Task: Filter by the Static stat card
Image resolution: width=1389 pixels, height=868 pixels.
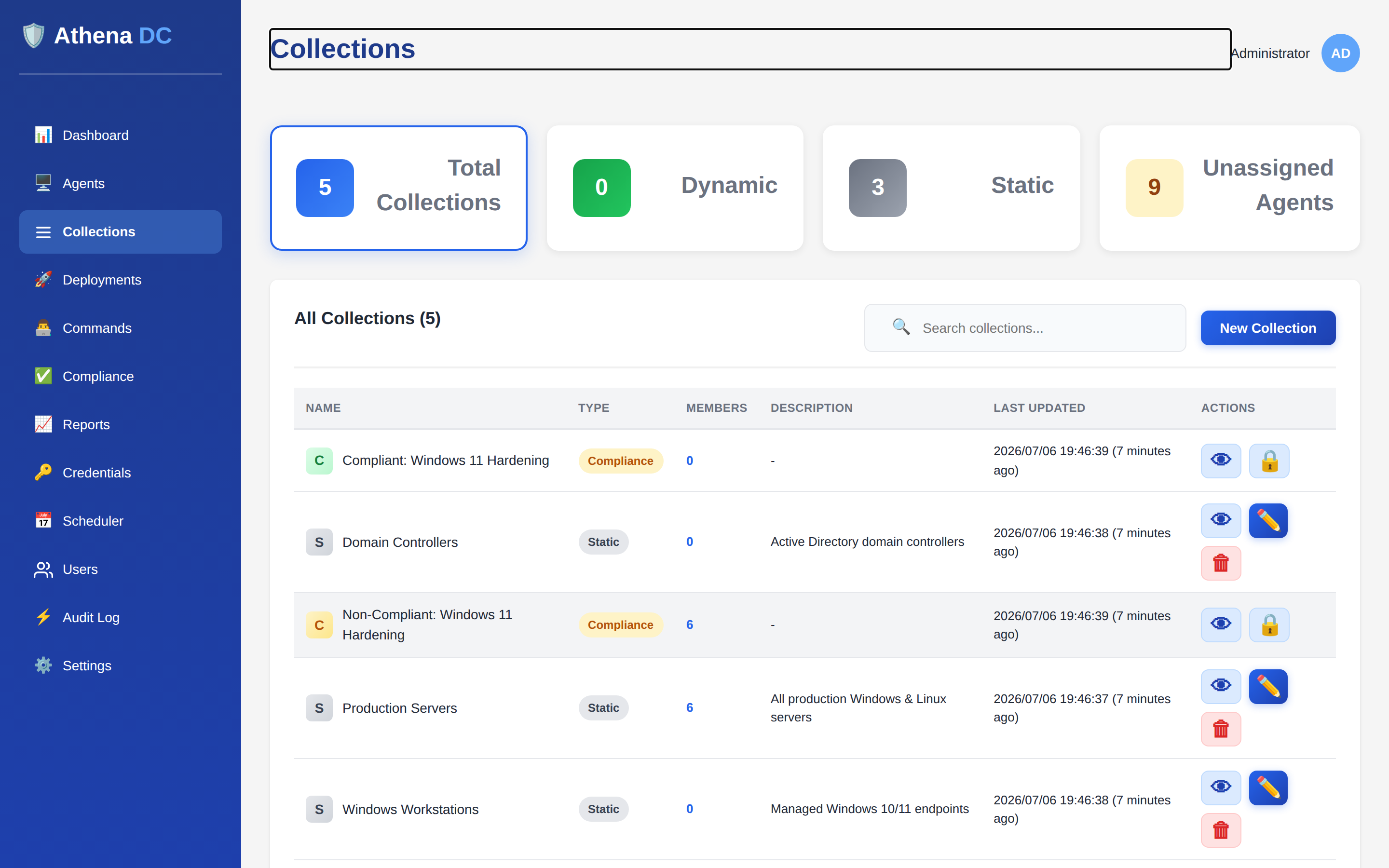Action: click(951, 188)
